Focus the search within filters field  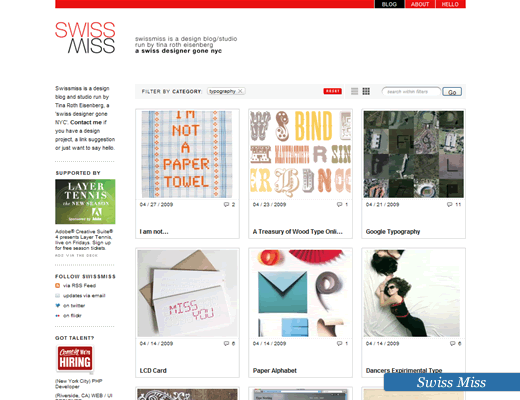(411, 91)
